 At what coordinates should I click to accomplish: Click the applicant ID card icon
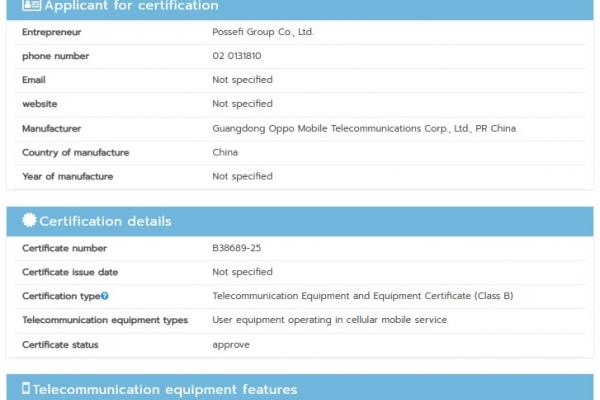(x=31, y=5)
